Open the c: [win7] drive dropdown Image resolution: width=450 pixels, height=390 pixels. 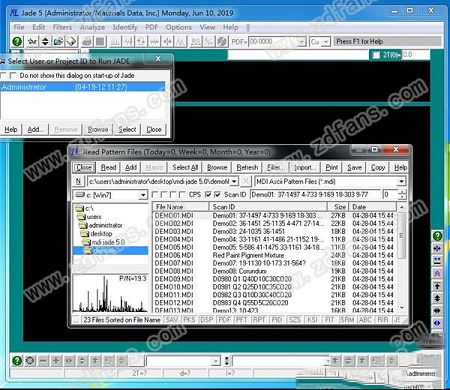[x=143, y=195]
